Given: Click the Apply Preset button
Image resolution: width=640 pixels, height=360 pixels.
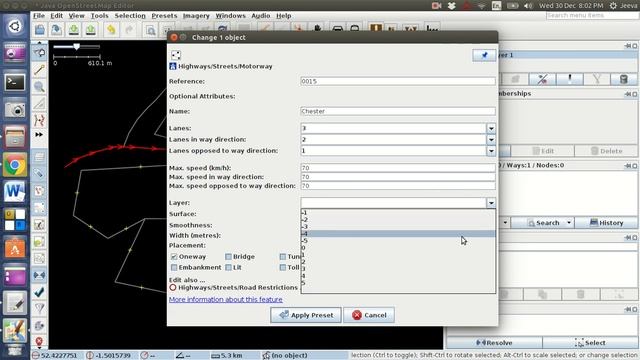Looking at the screenshot, I should (x=306, y=315).
